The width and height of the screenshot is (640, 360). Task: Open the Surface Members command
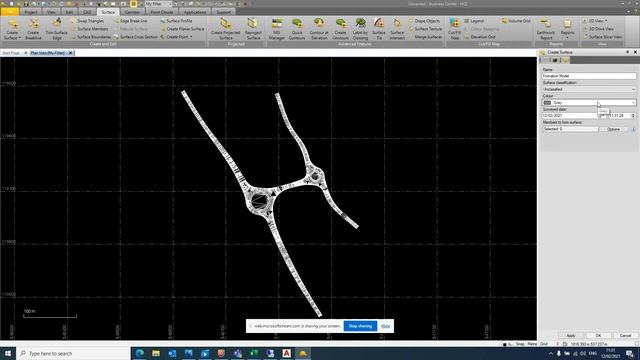coord(89,29)
